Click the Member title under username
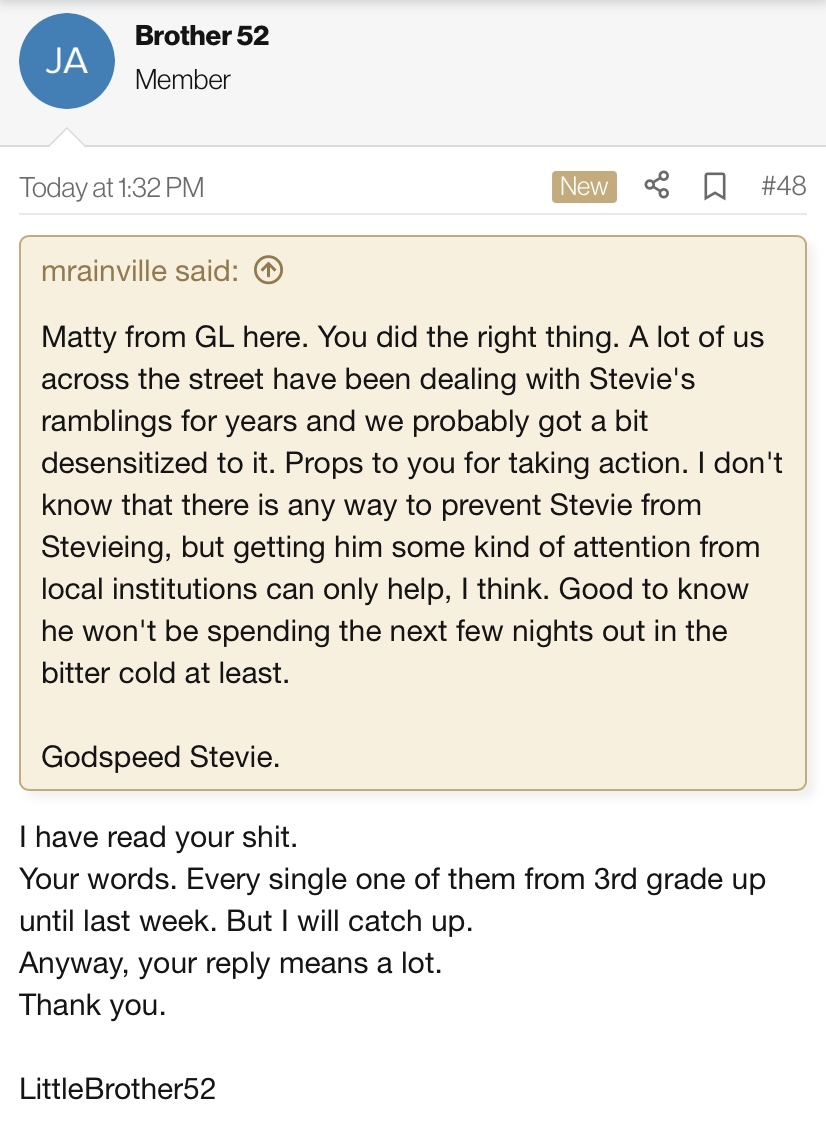The height and width of the screenshot is (1129, 826). (x=183, y=80)
